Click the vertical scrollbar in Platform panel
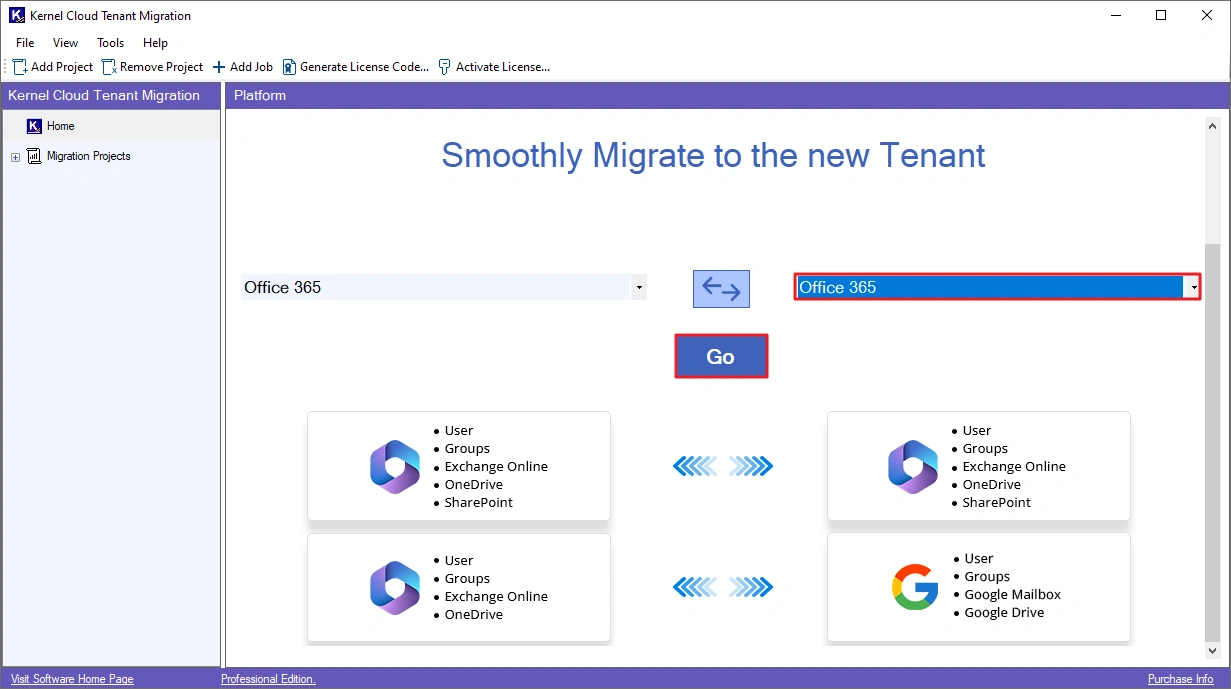Image resolution: width=1231 pixels, height=689 pixels. (1213, 440)
